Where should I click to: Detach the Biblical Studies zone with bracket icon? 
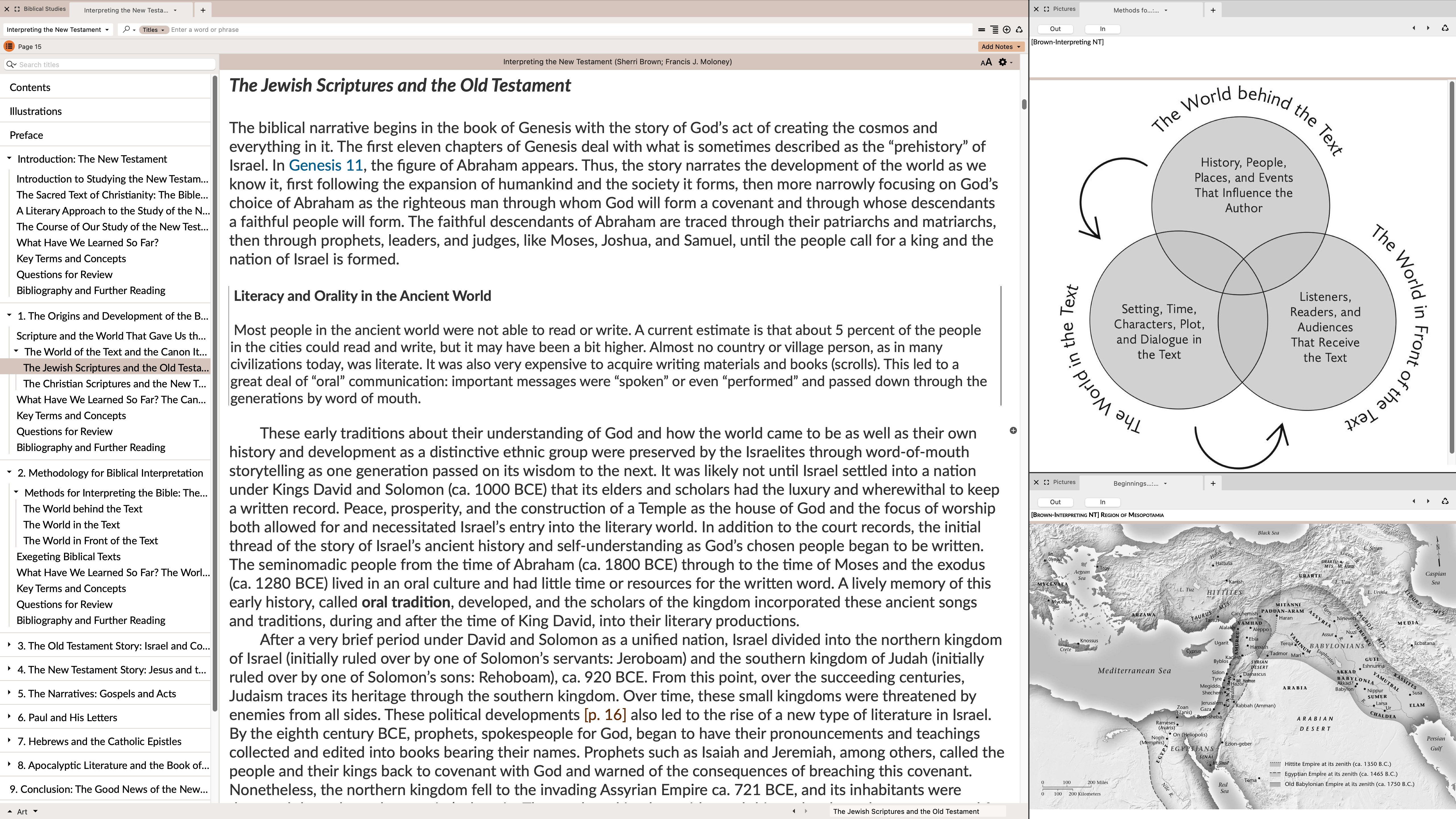[x=17, y=9]
